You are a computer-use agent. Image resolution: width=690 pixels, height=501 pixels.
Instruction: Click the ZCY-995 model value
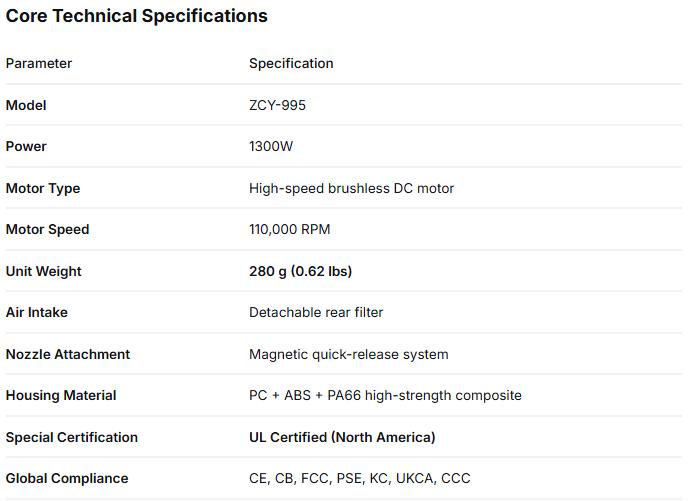point(277,105)
